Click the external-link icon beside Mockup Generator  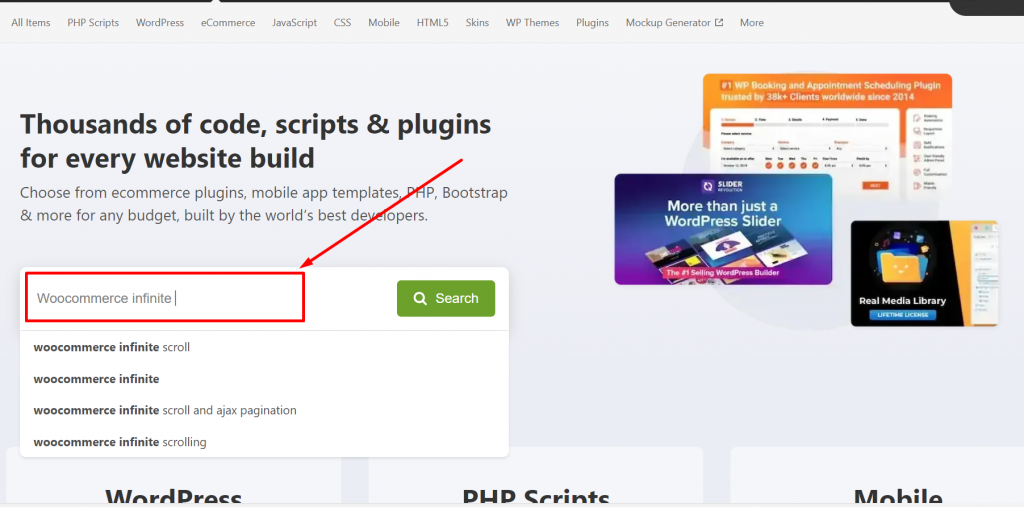(x=719, y=22)
